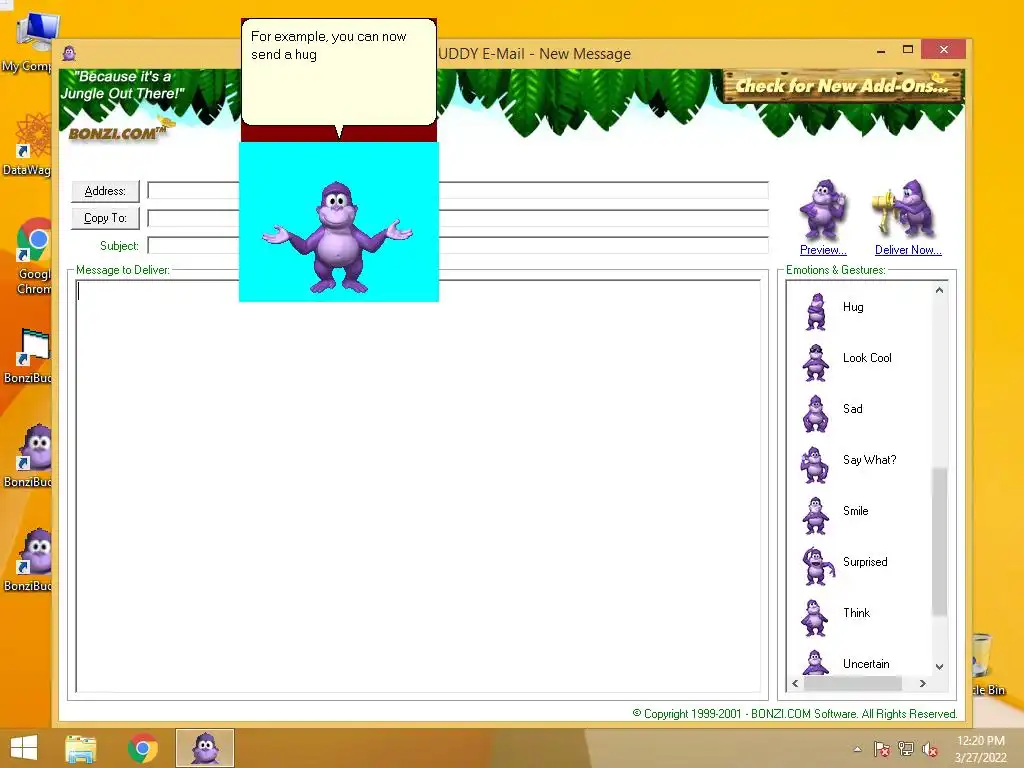Click the Say What? label text
1024x768 pixels.
pyautogui.click(x=869, y=460)
